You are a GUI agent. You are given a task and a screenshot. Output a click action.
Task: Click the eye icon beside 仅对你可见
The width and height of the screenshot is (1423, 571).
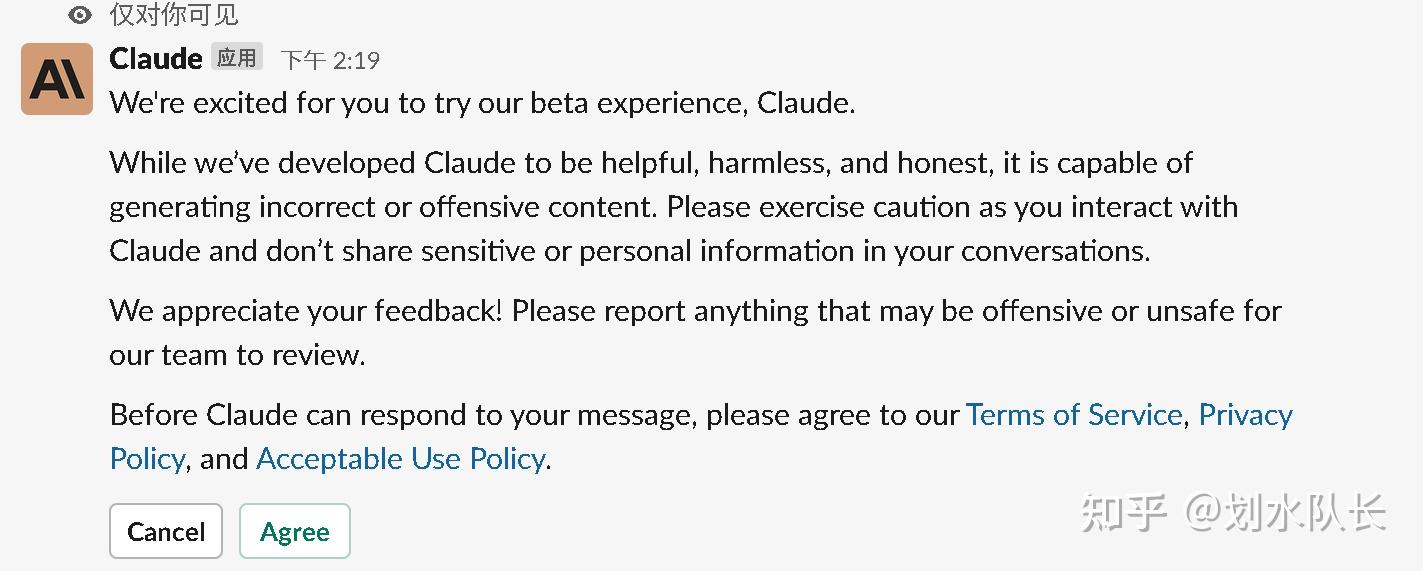pos(80,15)
